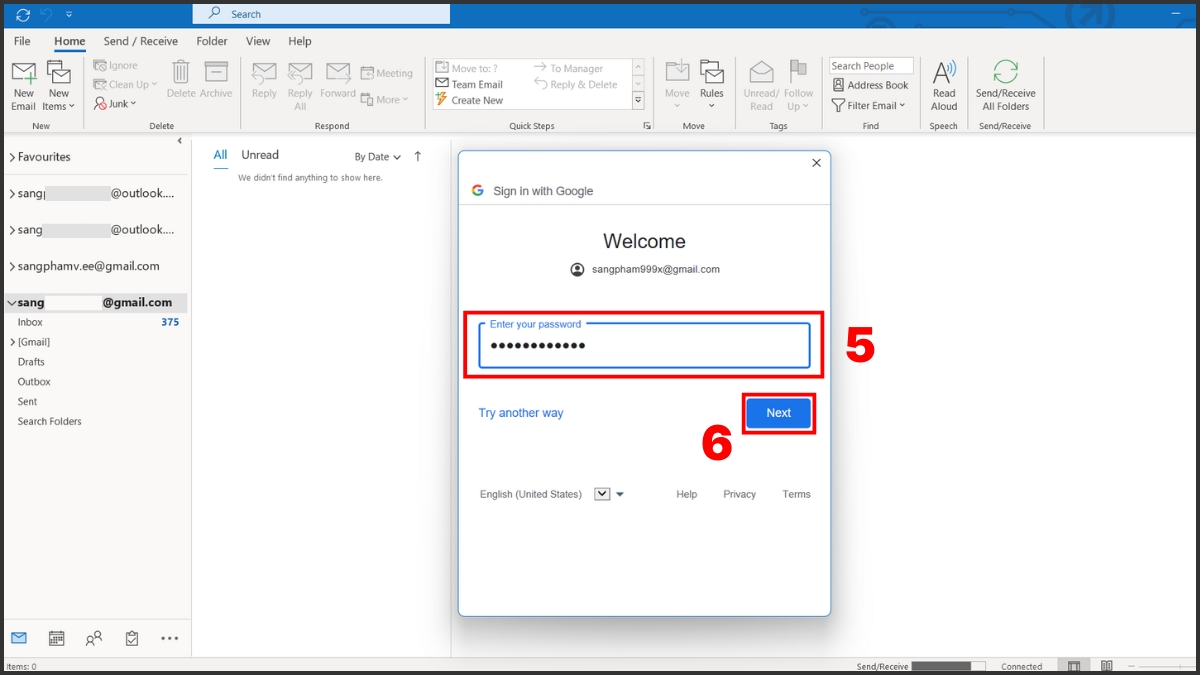1200x675 pixels.
Task: Open the More respond options dropdown
Action: click(385, 100)
